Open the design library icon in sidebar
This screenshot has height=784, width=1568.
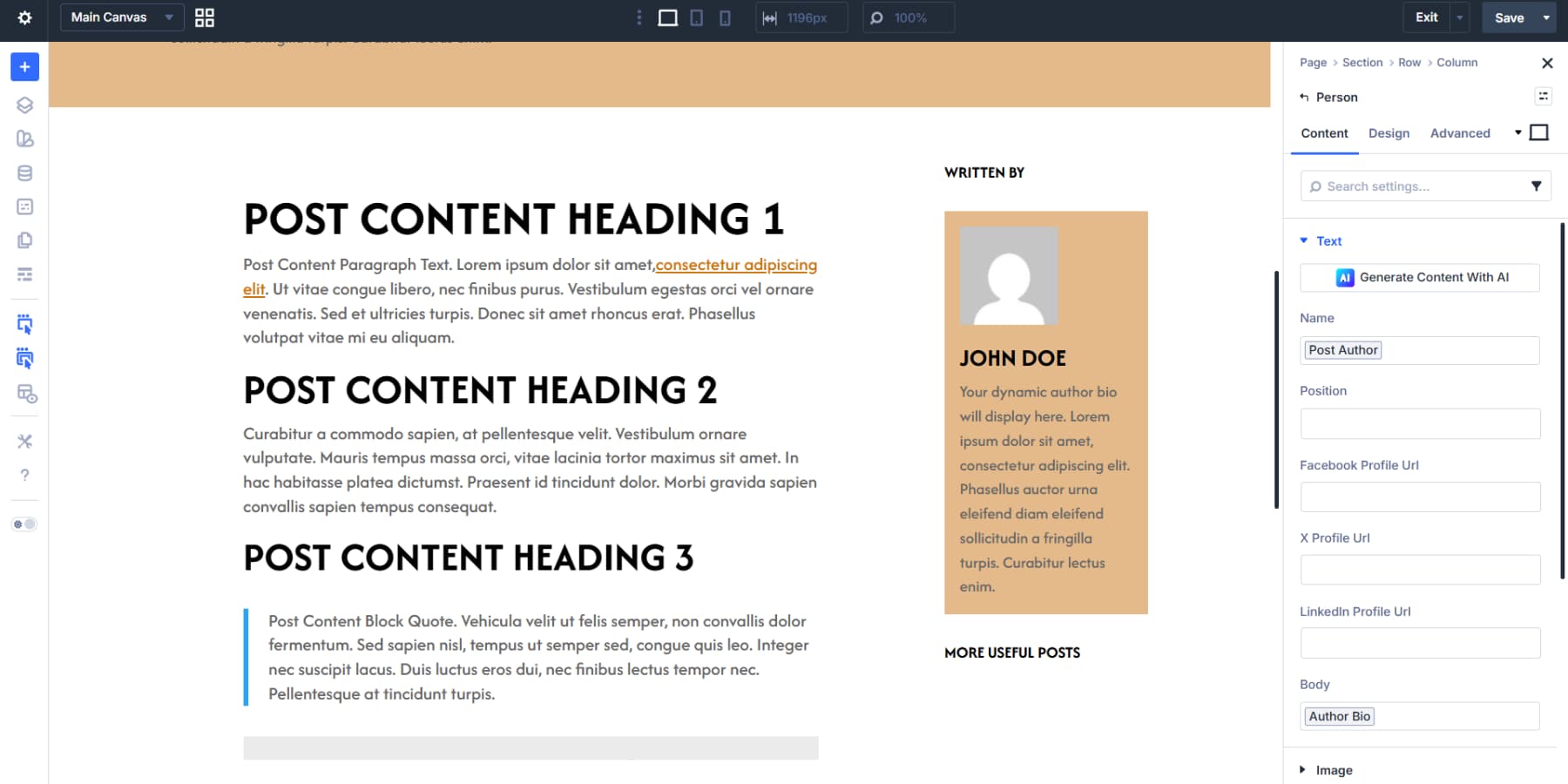pyautogui.click(x=24, y=139)
